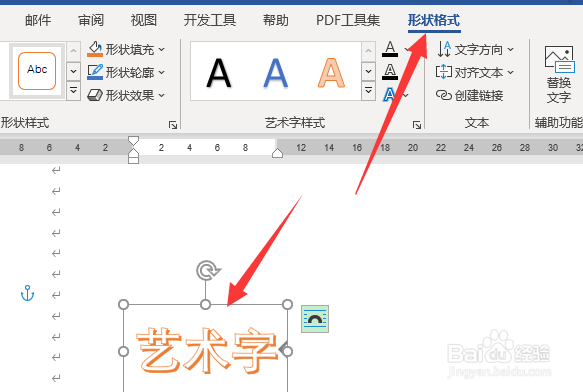Screen dimensions: 583x392
Task: Click the text outline A icon
Action: [390, 72]
